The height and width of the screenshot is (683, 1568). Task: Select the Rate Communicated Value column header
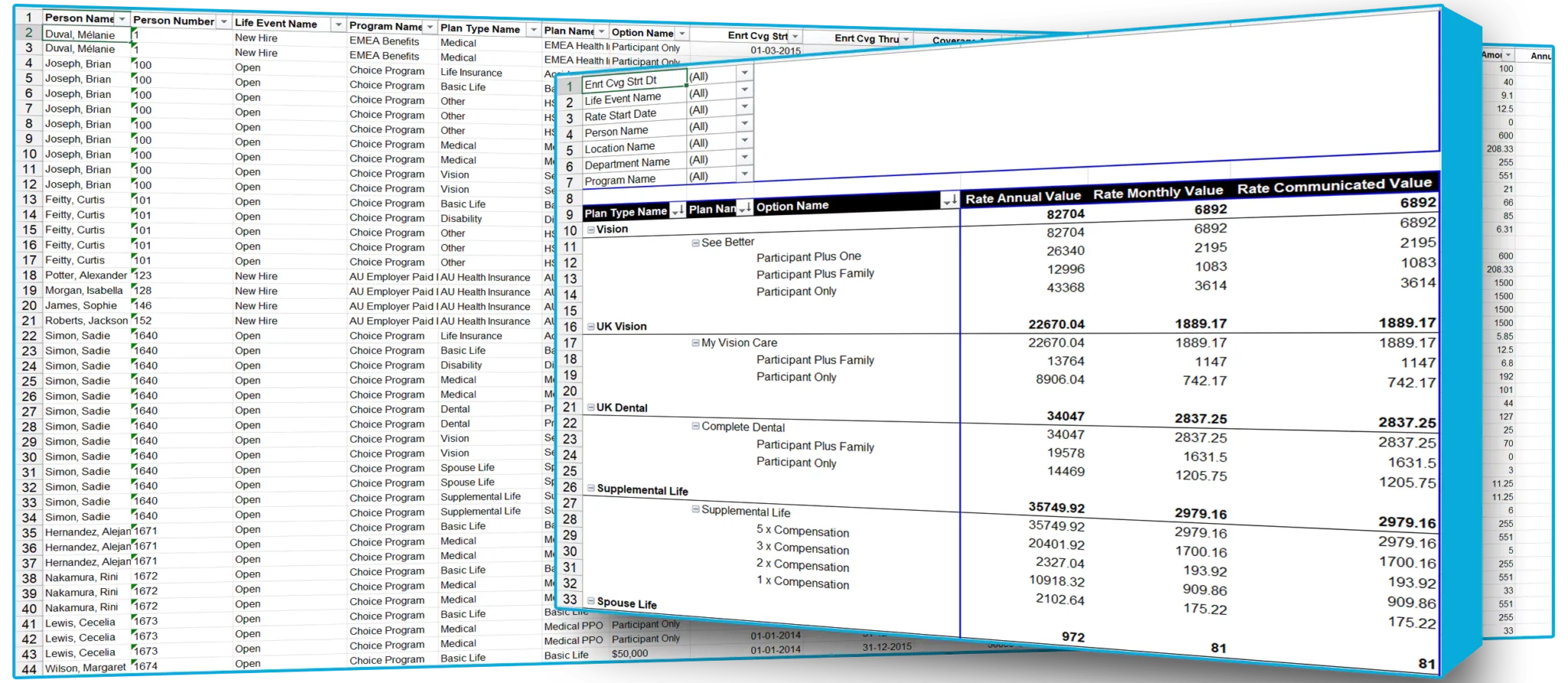tap(1334, 185)
